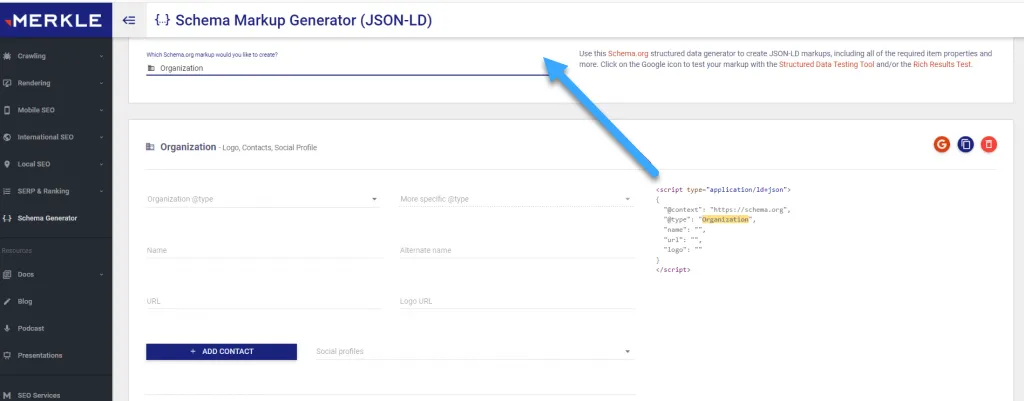Viewport: 1024px width, 401px height.
Task: Open the Rich Results Test link
Action: (941, 64)
